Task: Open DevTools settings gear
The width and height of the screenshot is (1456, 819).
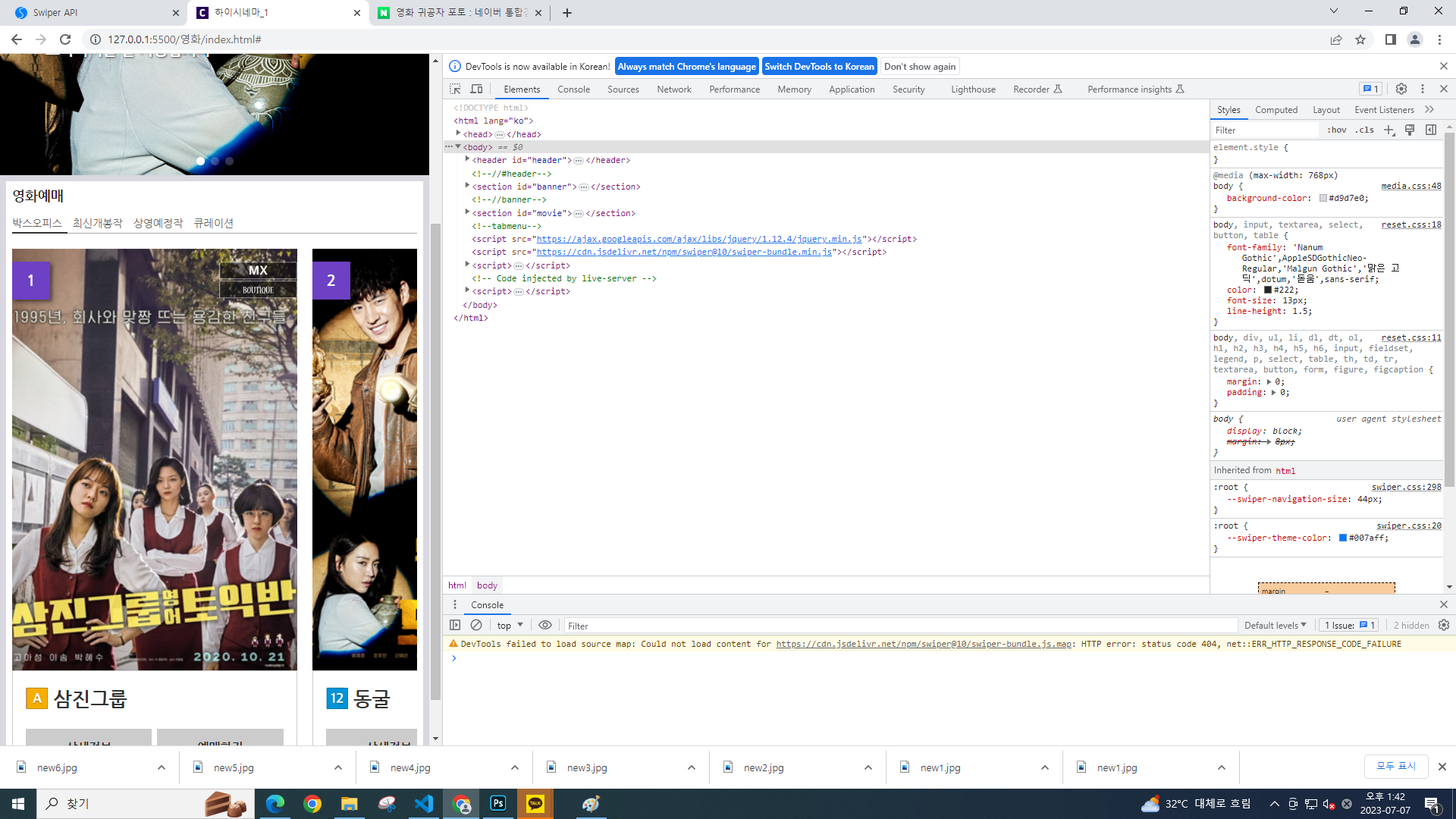Action: pos(1401,89)
